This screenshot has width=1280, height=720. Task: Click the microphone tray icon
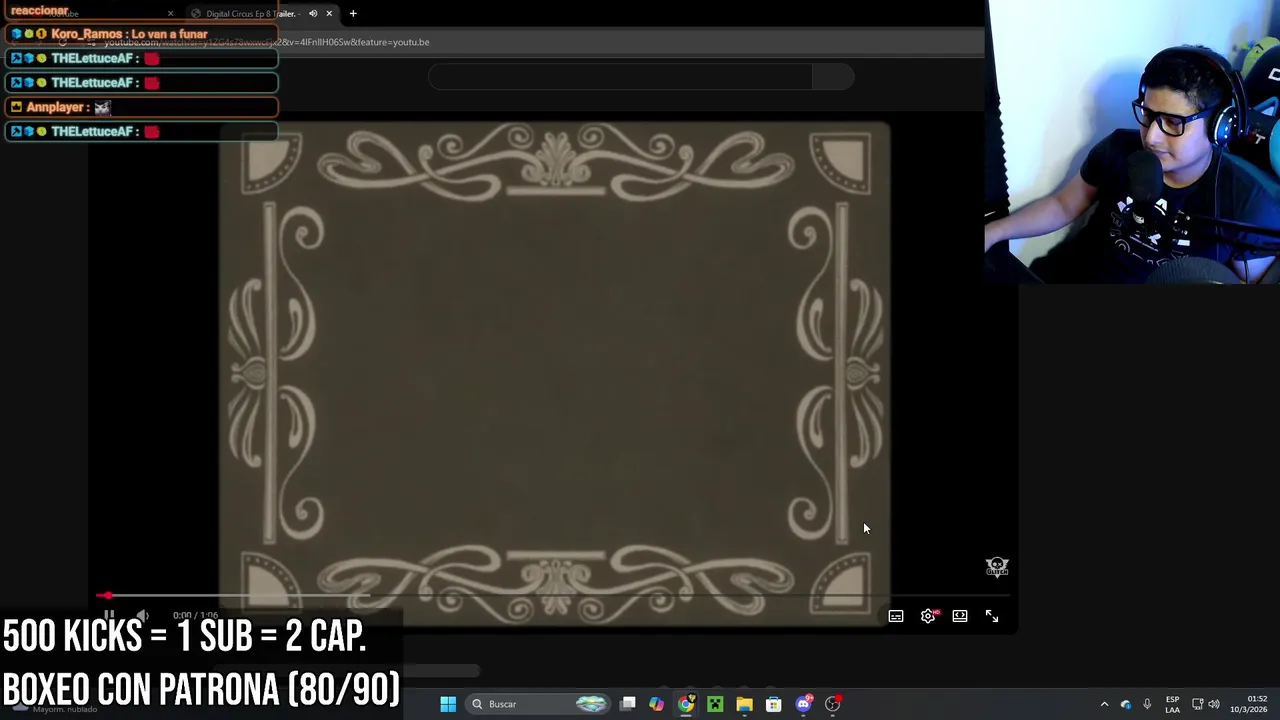pos(1147,704)
